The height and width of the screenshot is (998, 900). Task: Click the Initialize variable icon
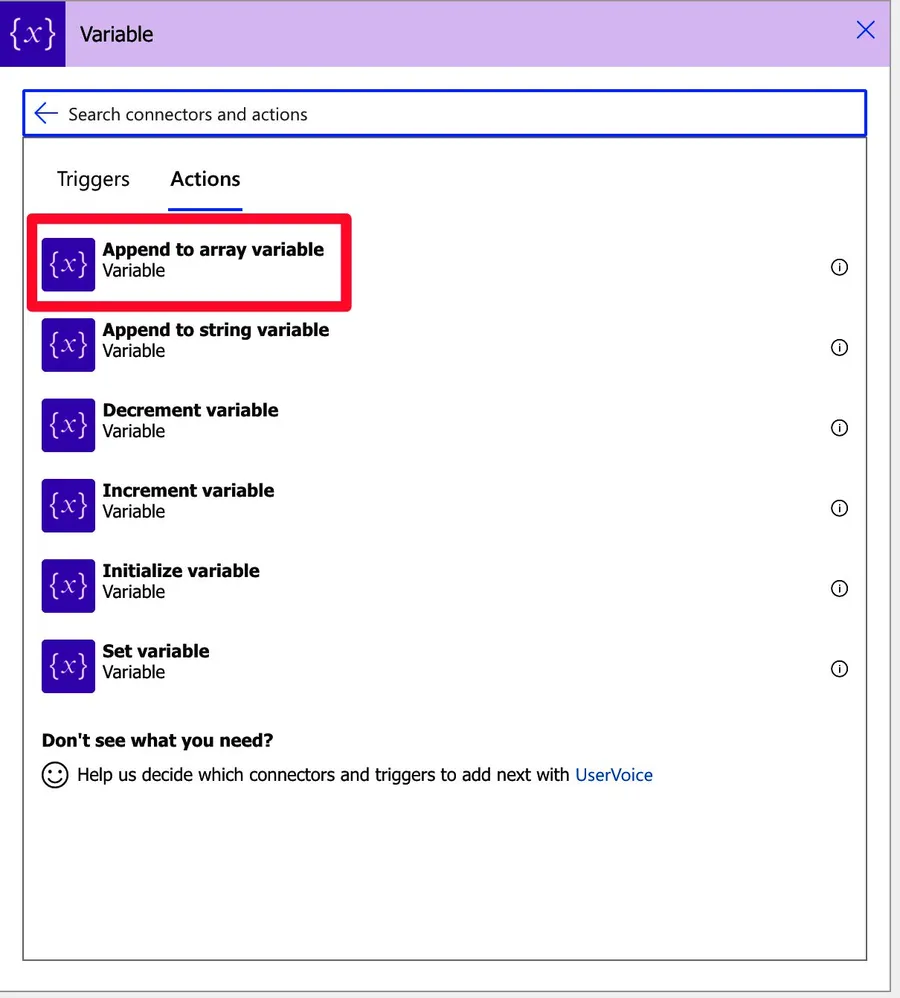[68, 585]
